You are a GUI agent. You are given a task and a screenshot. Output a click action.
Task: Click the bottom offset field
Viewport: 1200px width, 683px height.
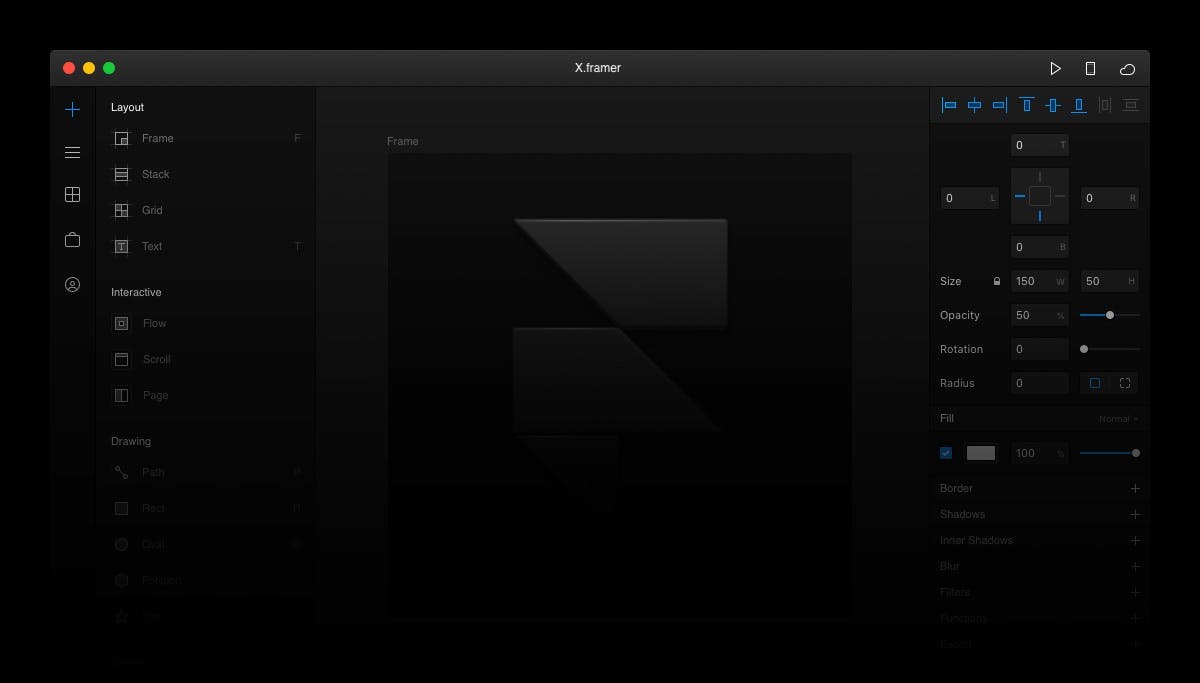[x=1040, y=246]
